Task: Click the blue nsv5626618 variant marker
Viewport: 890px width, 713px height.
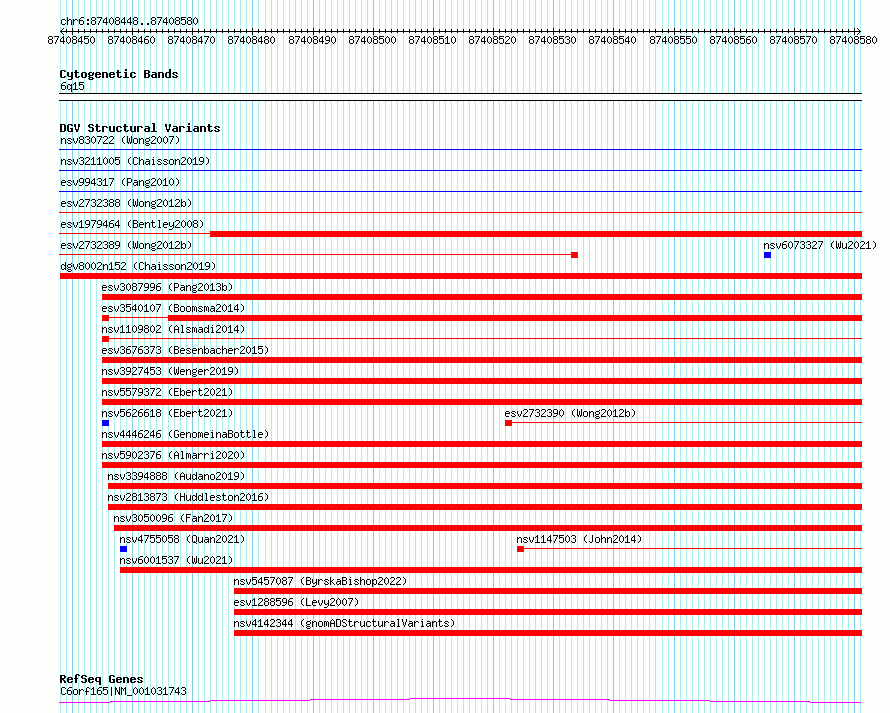Action: tap(106, 423)
